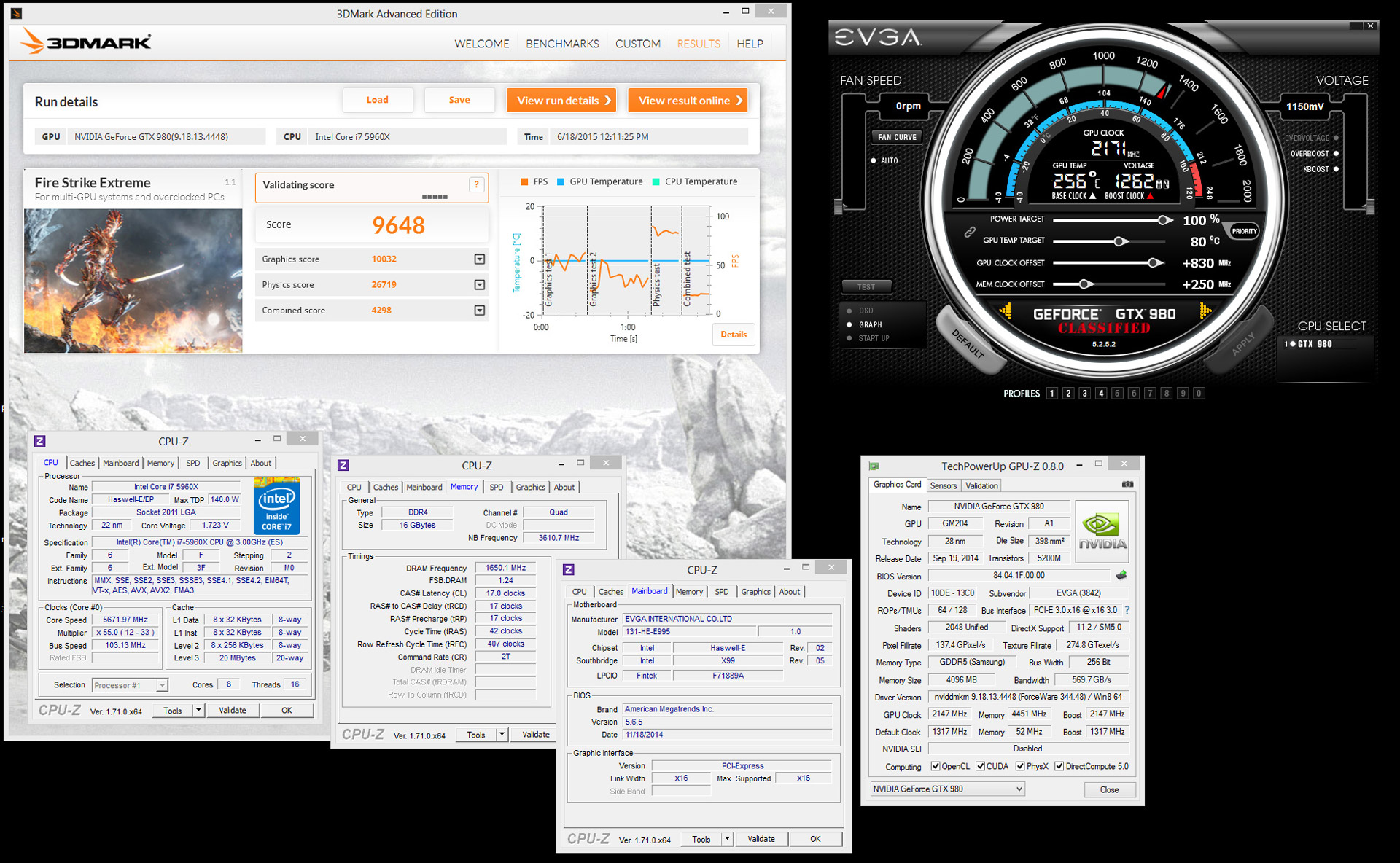1400x863 pixels.
Task: Uncheck the CUDA checkbox in GPU-Z
Action: point(981,766)
